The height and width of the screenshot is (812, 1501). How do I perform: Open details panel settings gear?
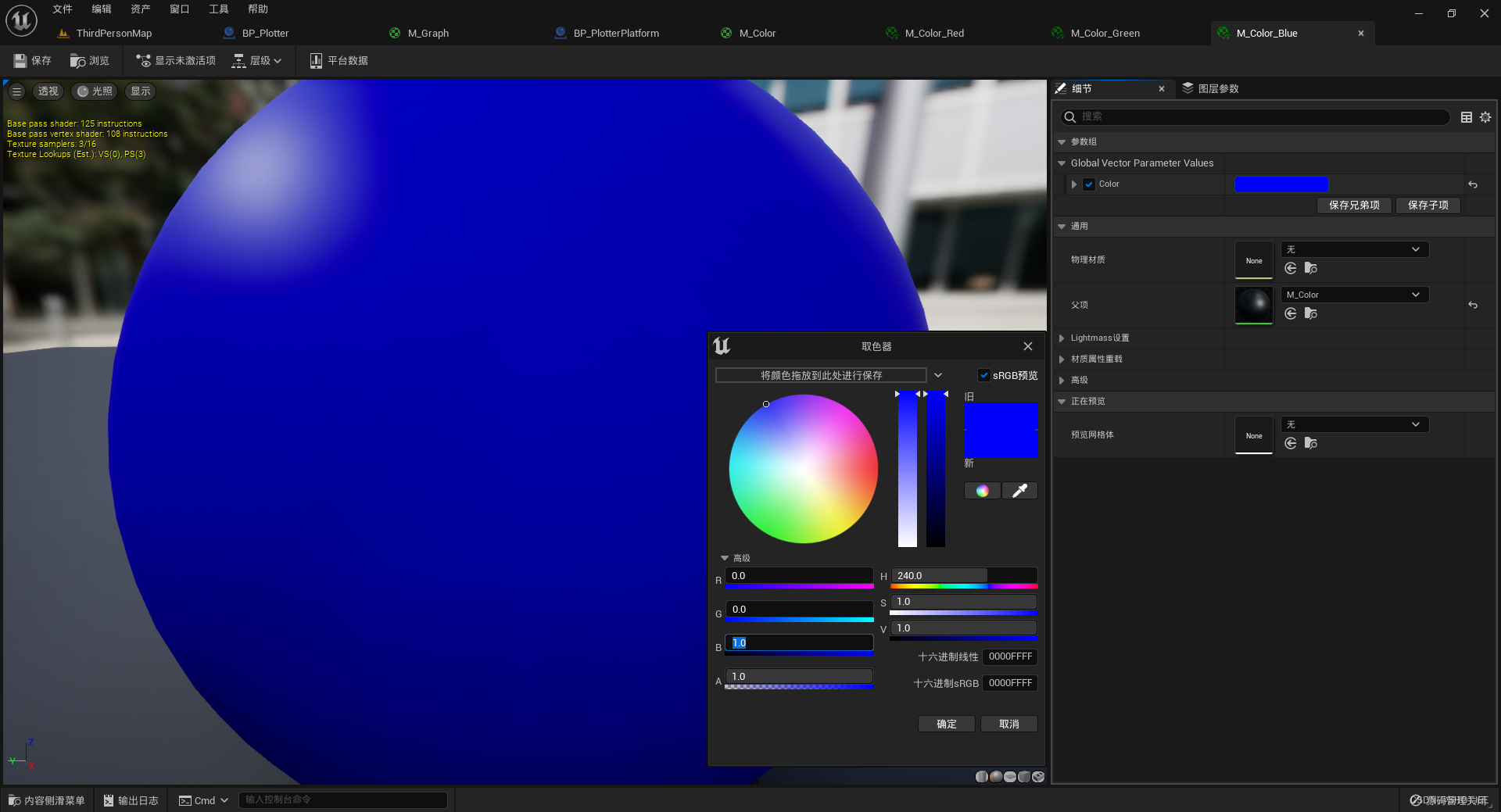point(1485,117)
